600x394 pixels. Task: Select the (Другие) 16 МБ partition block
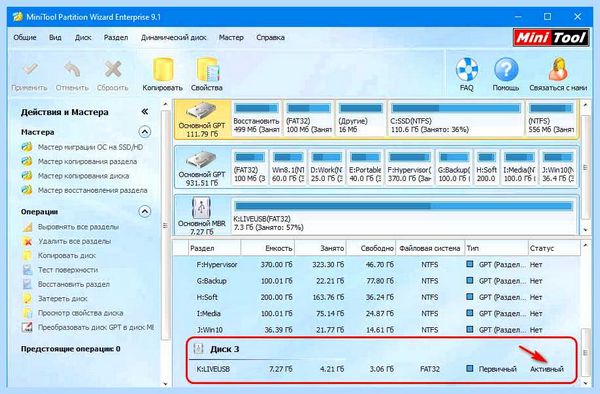point(361,118)
